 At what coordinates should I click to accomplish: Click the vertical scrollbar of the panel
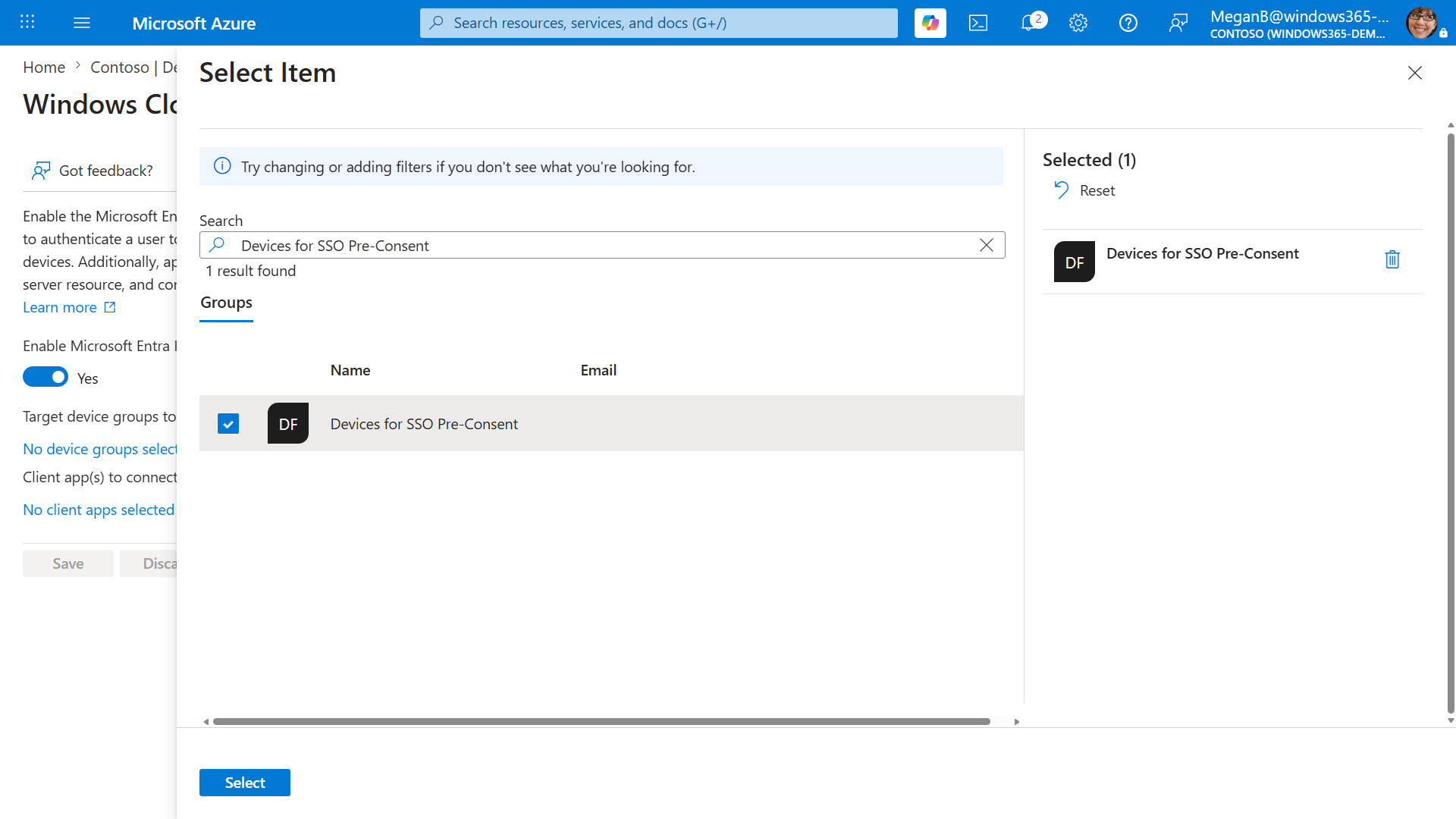(1451, 423)
